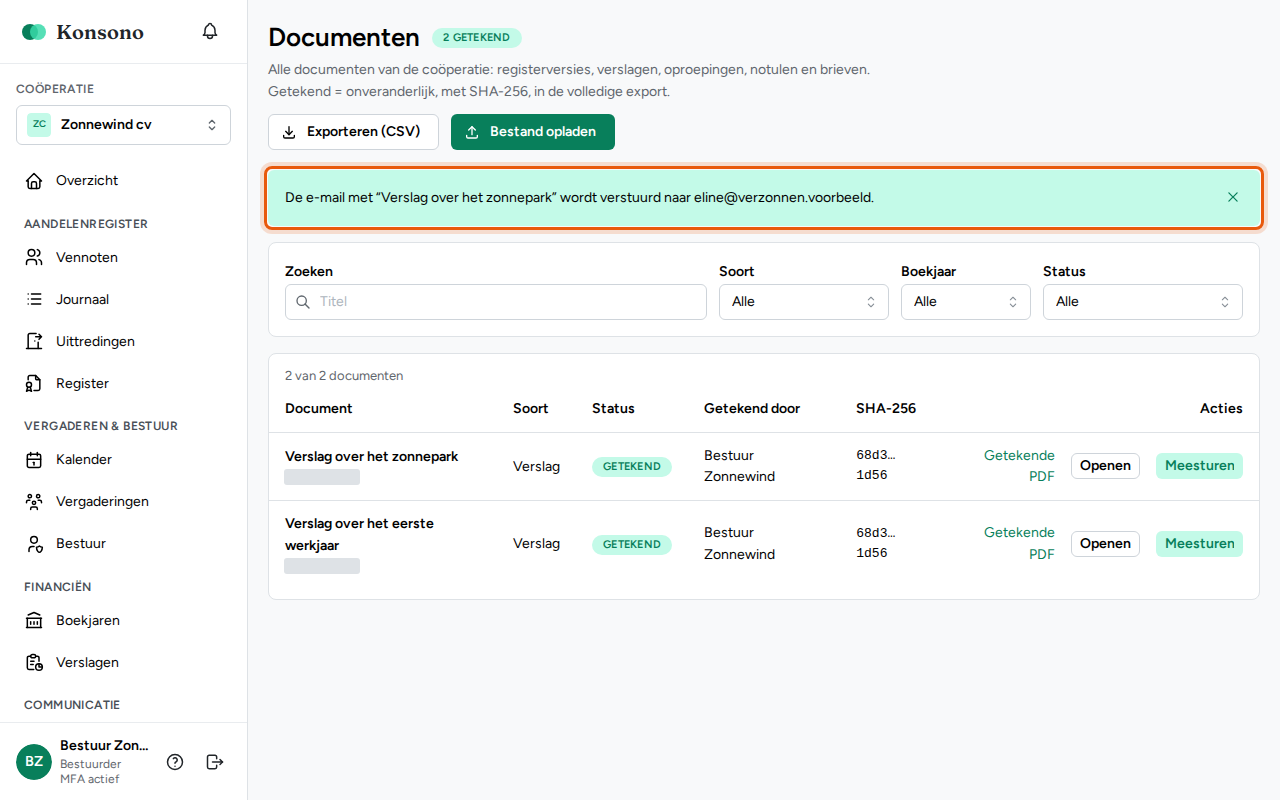Dismiss the e-mail notification banner
This screenshot has width=1280, height=800.
1233,197
